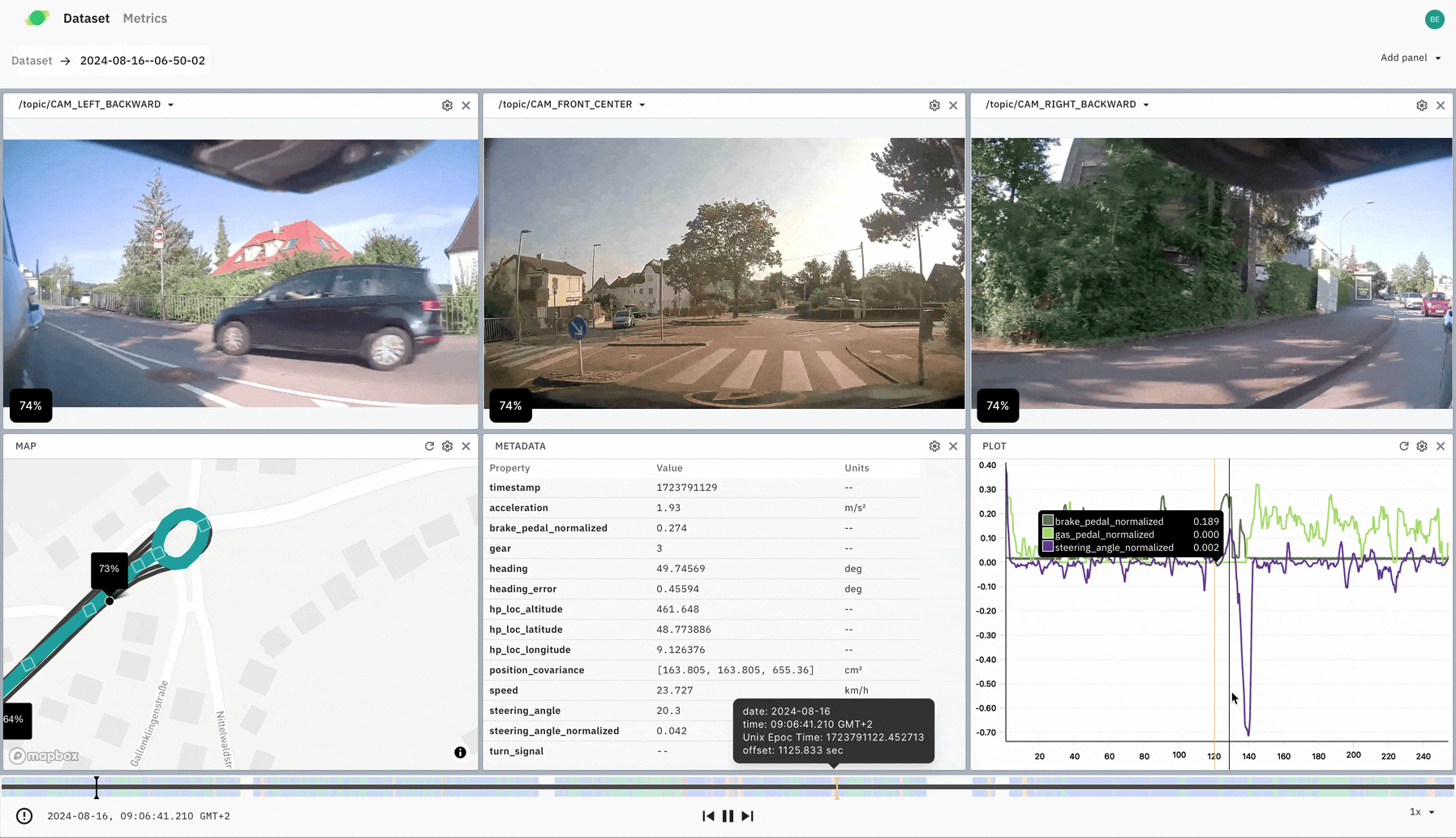The height and width of the screenshot is (838, 1456).
Task: Open the CAM_FRONT_CENTER topic dropdown
Action: point(642,105)
